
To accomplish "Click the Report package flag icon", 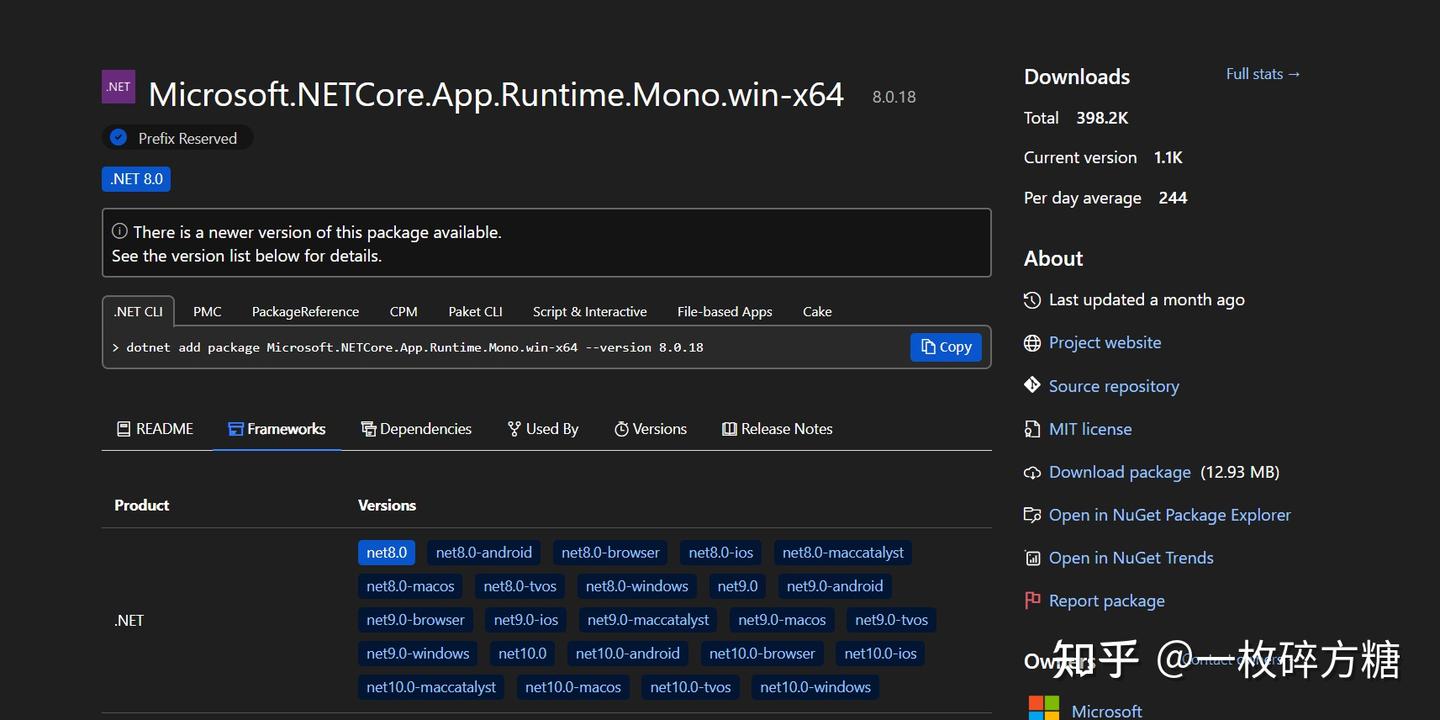I will (x=1032, y=600).
